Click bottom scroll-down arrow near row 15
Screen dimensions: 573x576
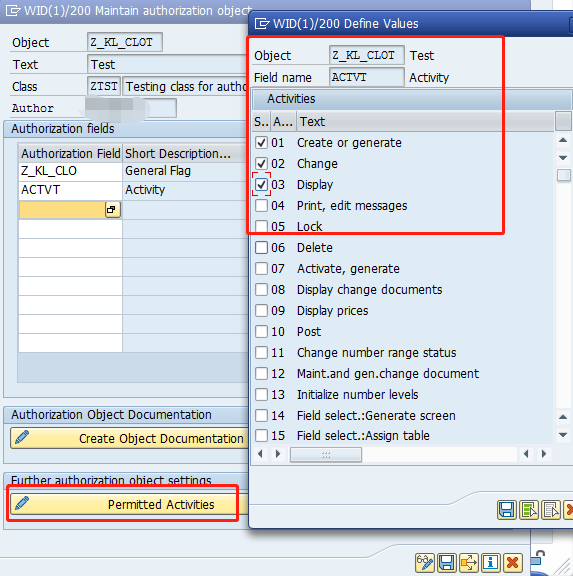pyautogui.click(x=563, y=435)
